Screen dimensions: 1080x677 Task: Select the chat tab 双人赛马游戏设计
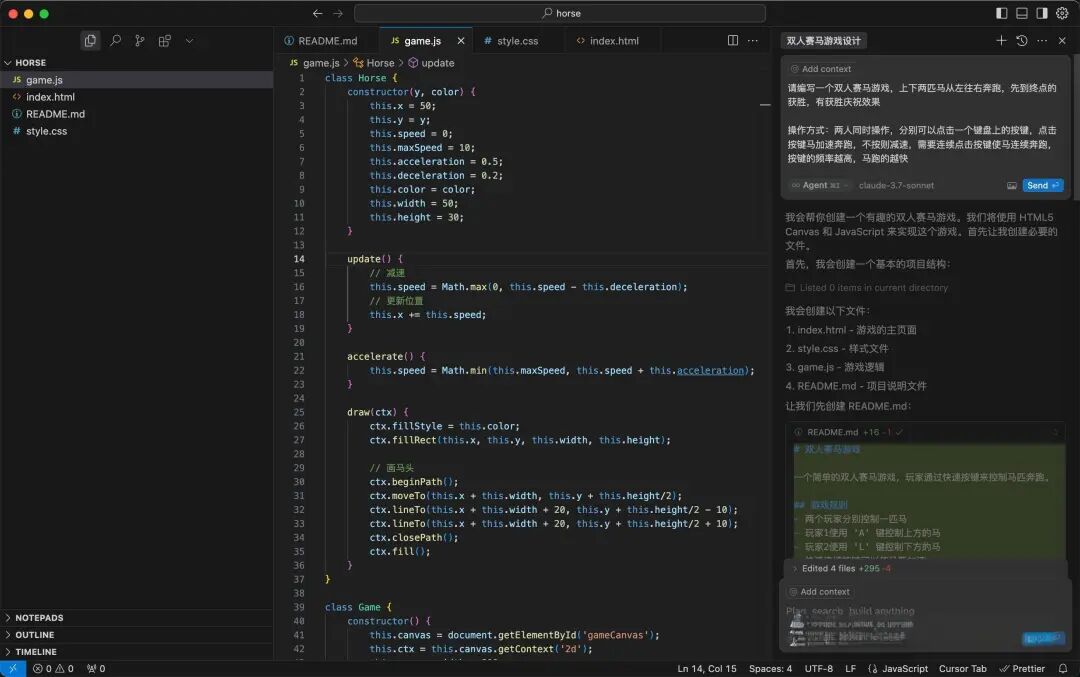coord(824,41)
